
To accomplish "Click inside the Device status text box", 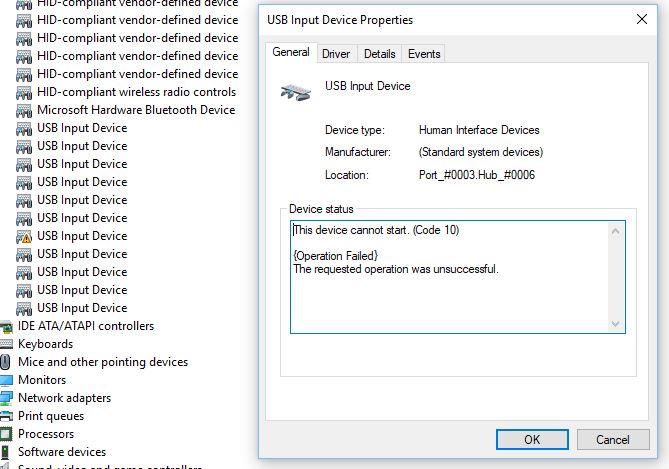I will tap(450, 277).
